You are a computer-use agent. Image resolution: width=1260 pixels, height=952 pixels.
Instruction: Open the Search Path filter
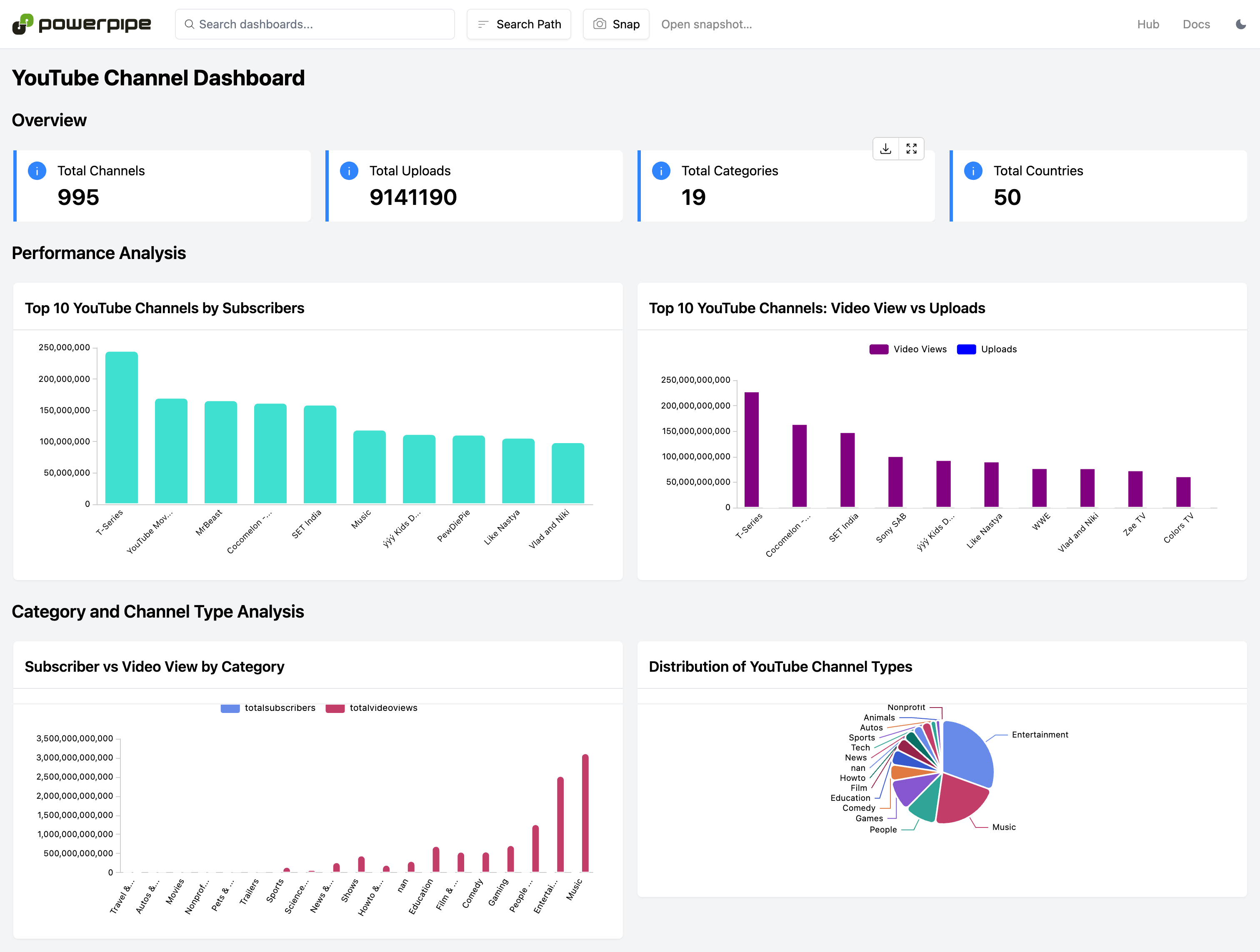518,25
